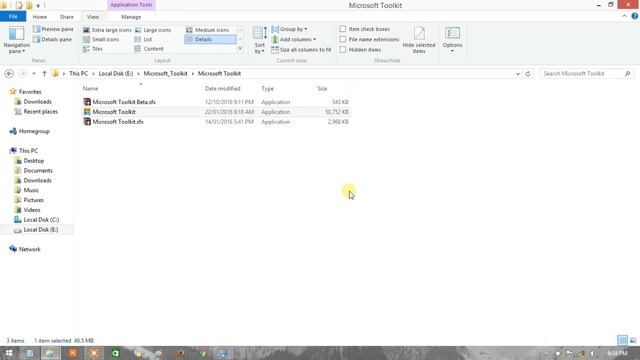The height and width of the screenshot is (360, 640).
Task: Open the Options button
Action: pos(452,40)
